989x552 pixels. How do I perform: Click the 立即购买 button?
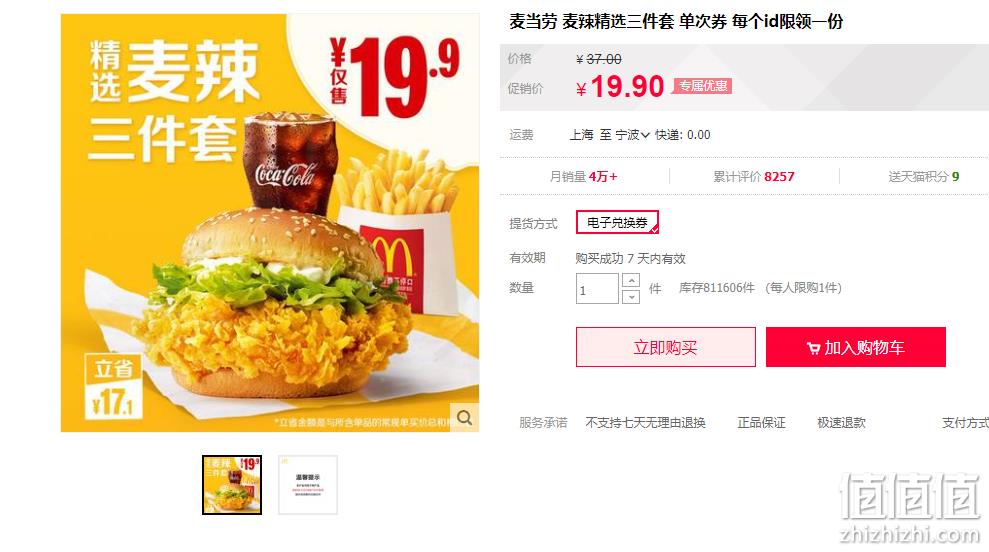665,347
